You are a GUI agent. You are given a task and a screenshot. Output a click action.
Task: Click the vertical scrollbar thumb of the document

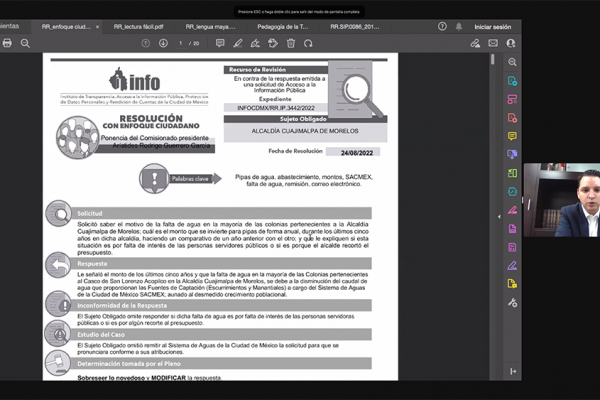coord(493,59)
